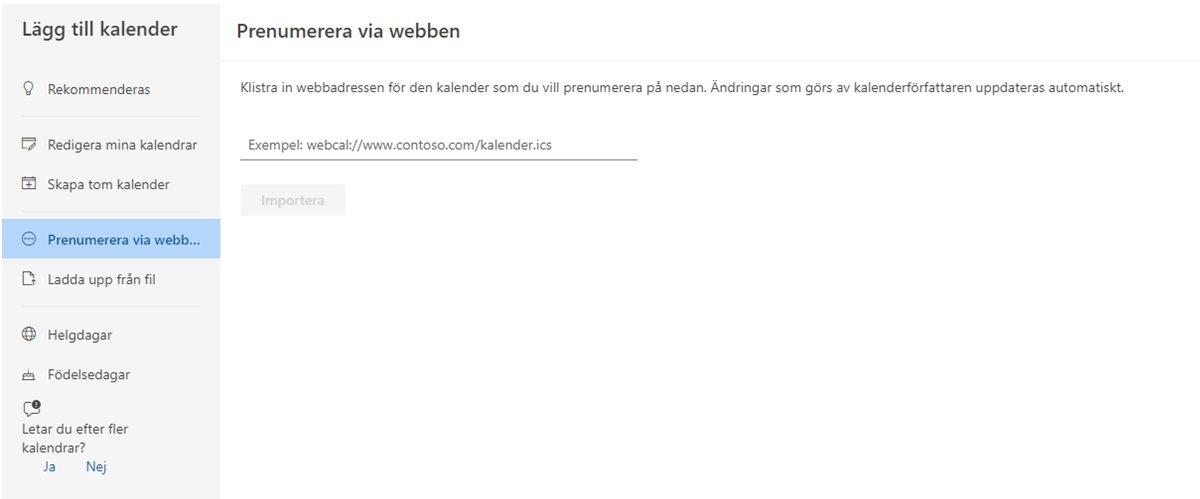Screen dimensions: 1200x499
Task: Answer Nej to more calendars question
Action: pos(96,466)
